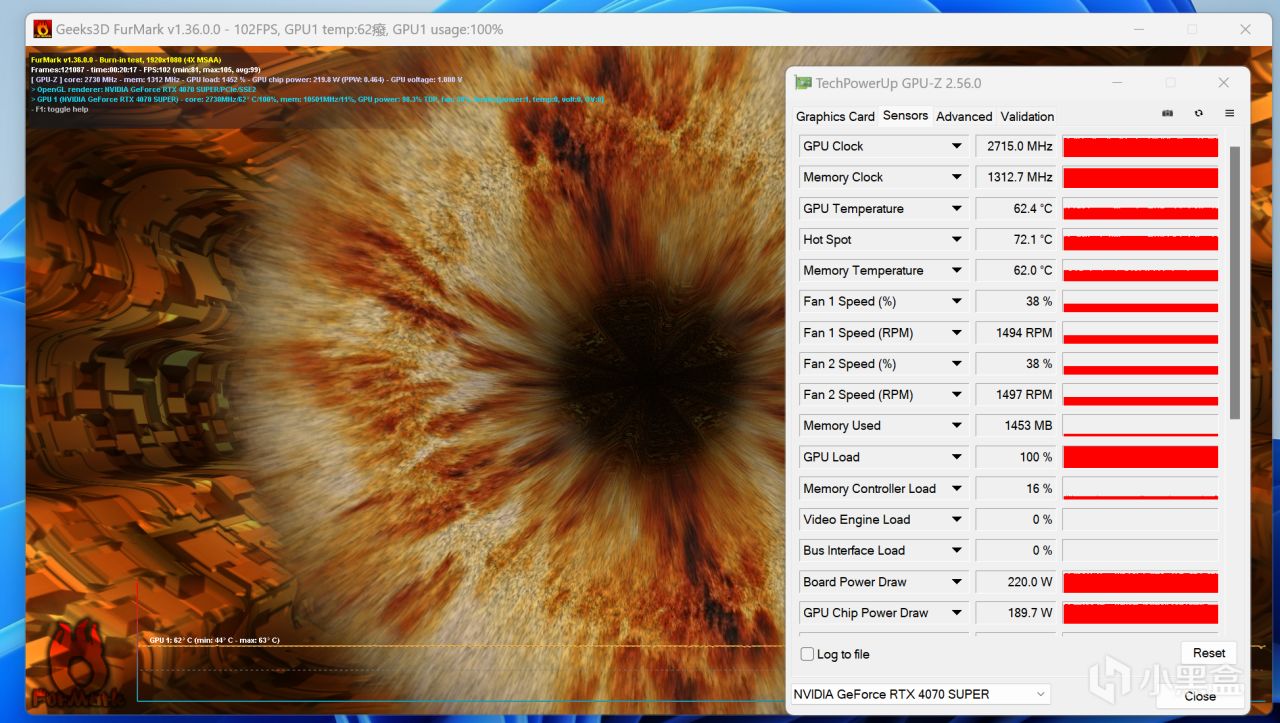Screen dimensions: 1280x723
Task: Open the GPU Chip Power Draw dropdown
Action: coord(956,612)
